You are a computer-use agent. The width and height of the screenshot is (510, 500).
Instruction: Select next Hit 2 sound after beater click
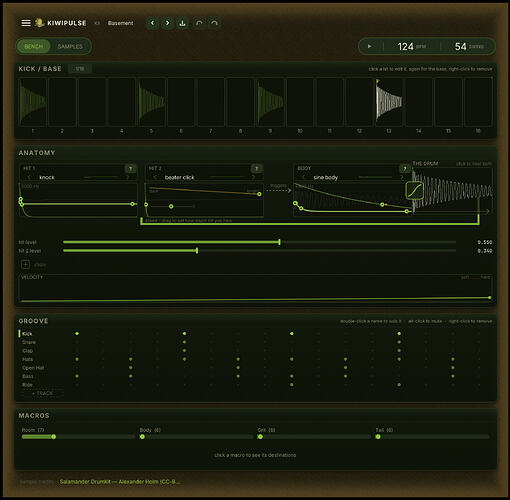253,177
